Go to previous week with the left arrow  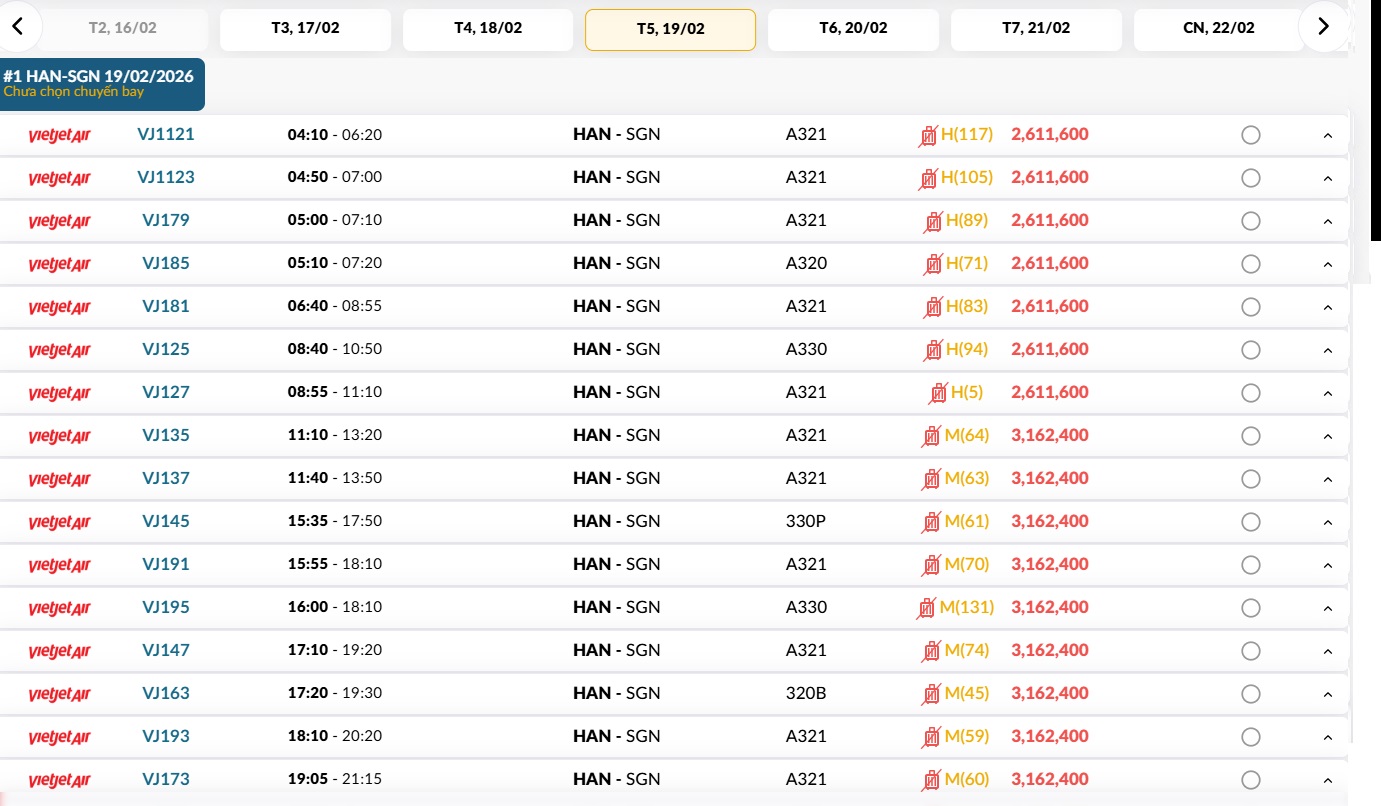[18, 27]
